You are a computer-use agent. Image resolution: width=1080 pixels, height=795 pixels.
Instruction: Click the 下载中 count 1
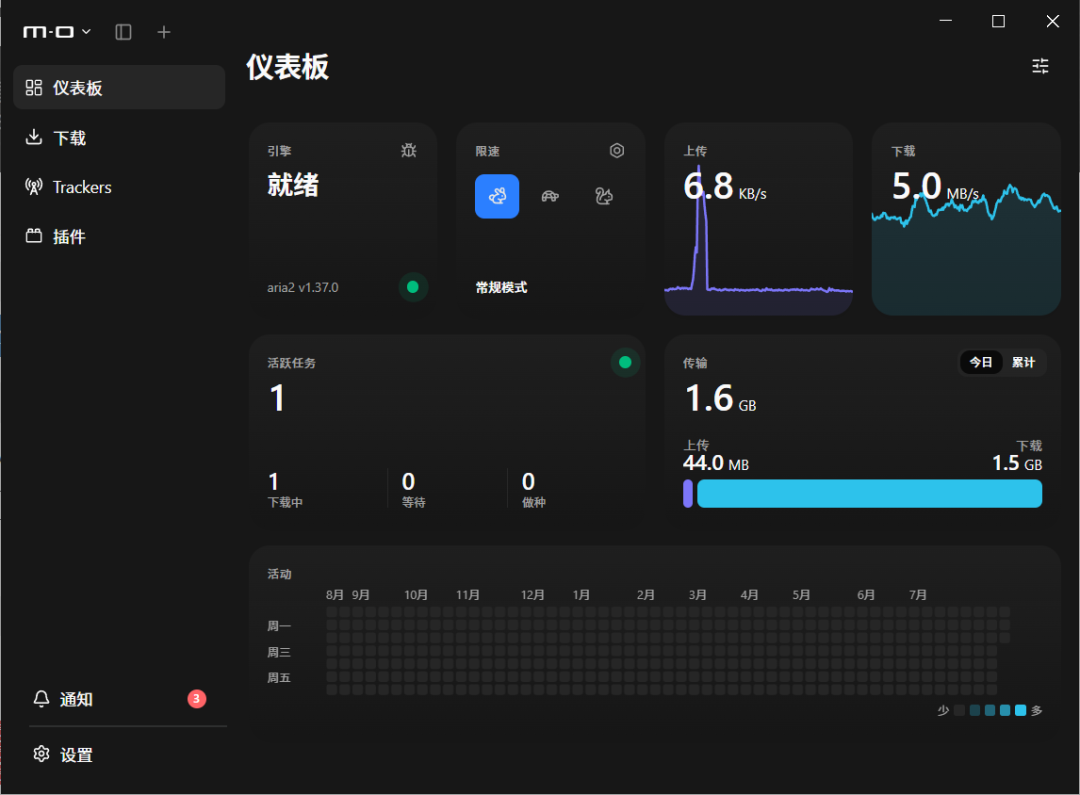[x=273, y=481]
